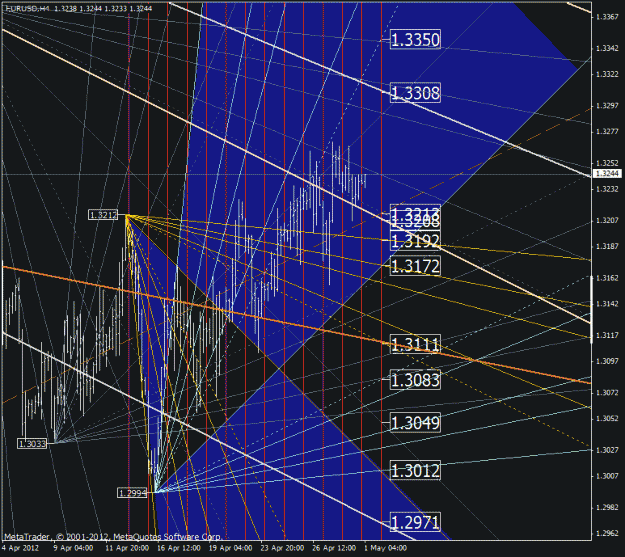625x557 pixels.
Task: Click the 1.3111 price level label
Action: (x=415, y=344)
